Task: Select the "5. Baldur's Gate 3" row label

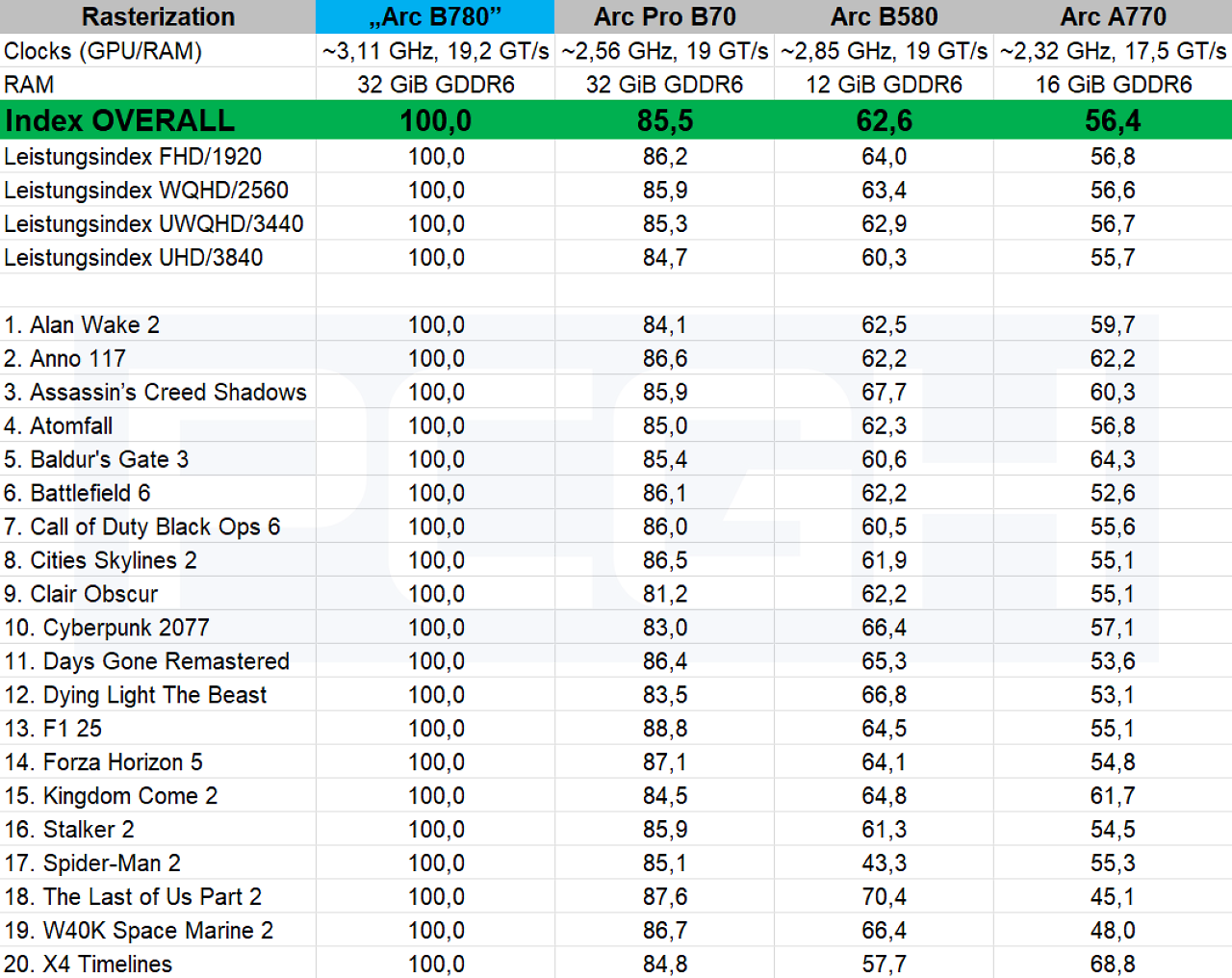Action: pos(96,460)
